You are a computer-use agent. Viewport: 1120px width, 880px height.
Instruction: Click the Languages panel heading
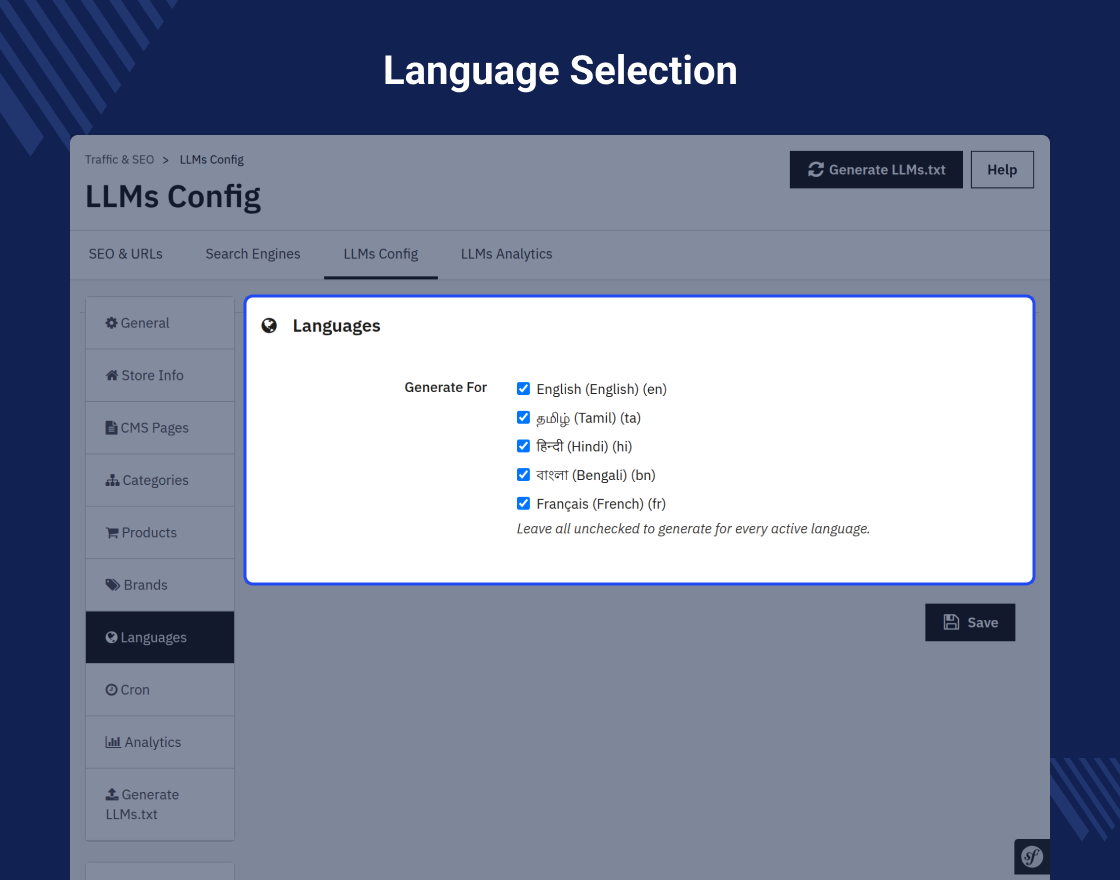tap(336, 326)
